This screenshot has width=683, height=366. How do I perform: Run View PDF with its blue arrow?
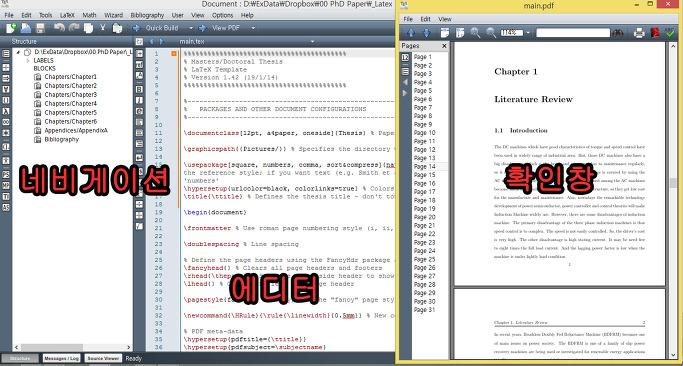[203, 28]
